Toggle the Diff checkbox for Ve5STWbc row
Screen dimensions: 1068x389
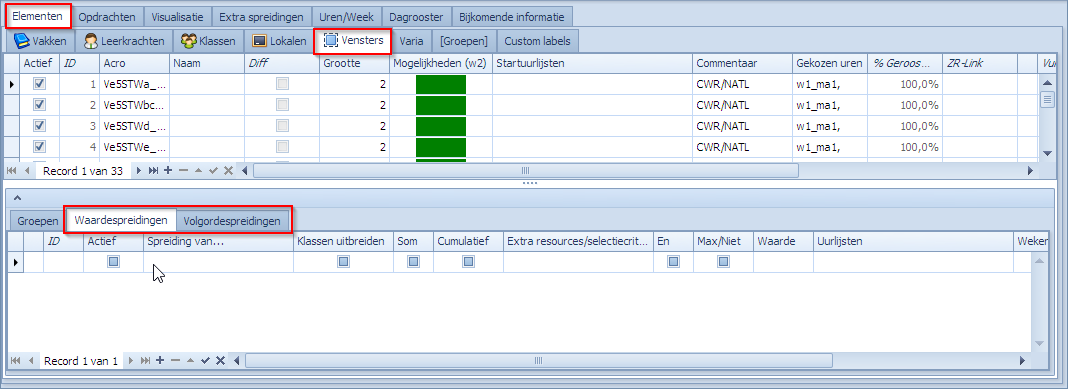pos(281,105)
